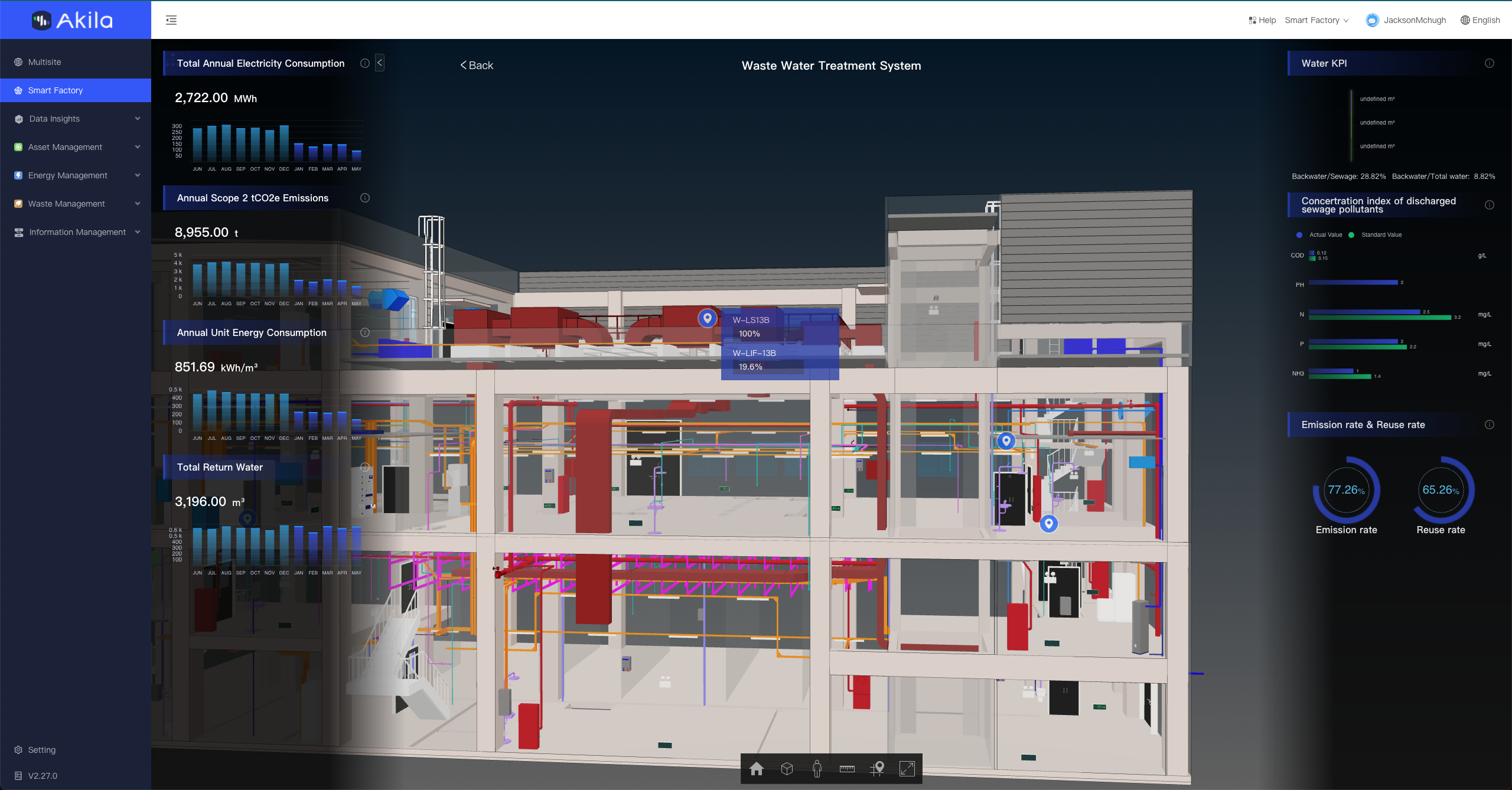Select the ruler measurement tool
The image size is (1512, 790).
click(x=847, y=768)
